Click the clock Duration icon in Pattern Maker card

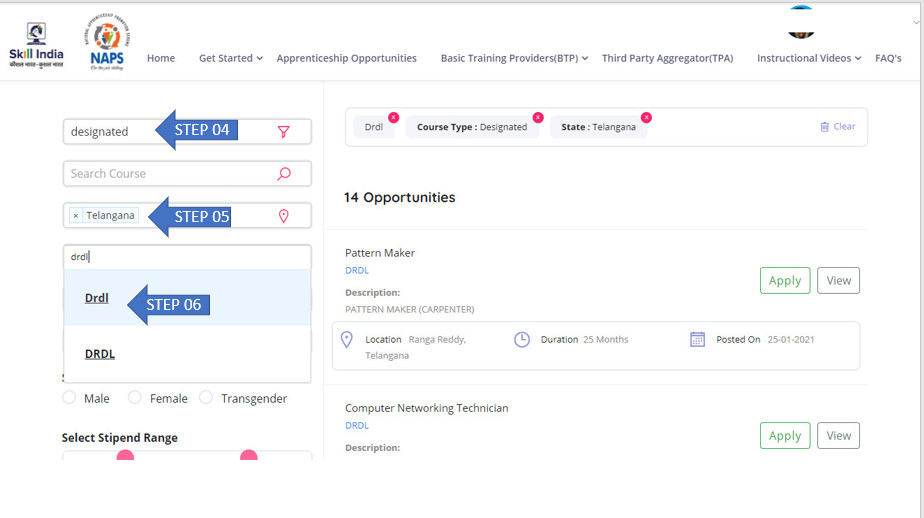pos(522,339)
